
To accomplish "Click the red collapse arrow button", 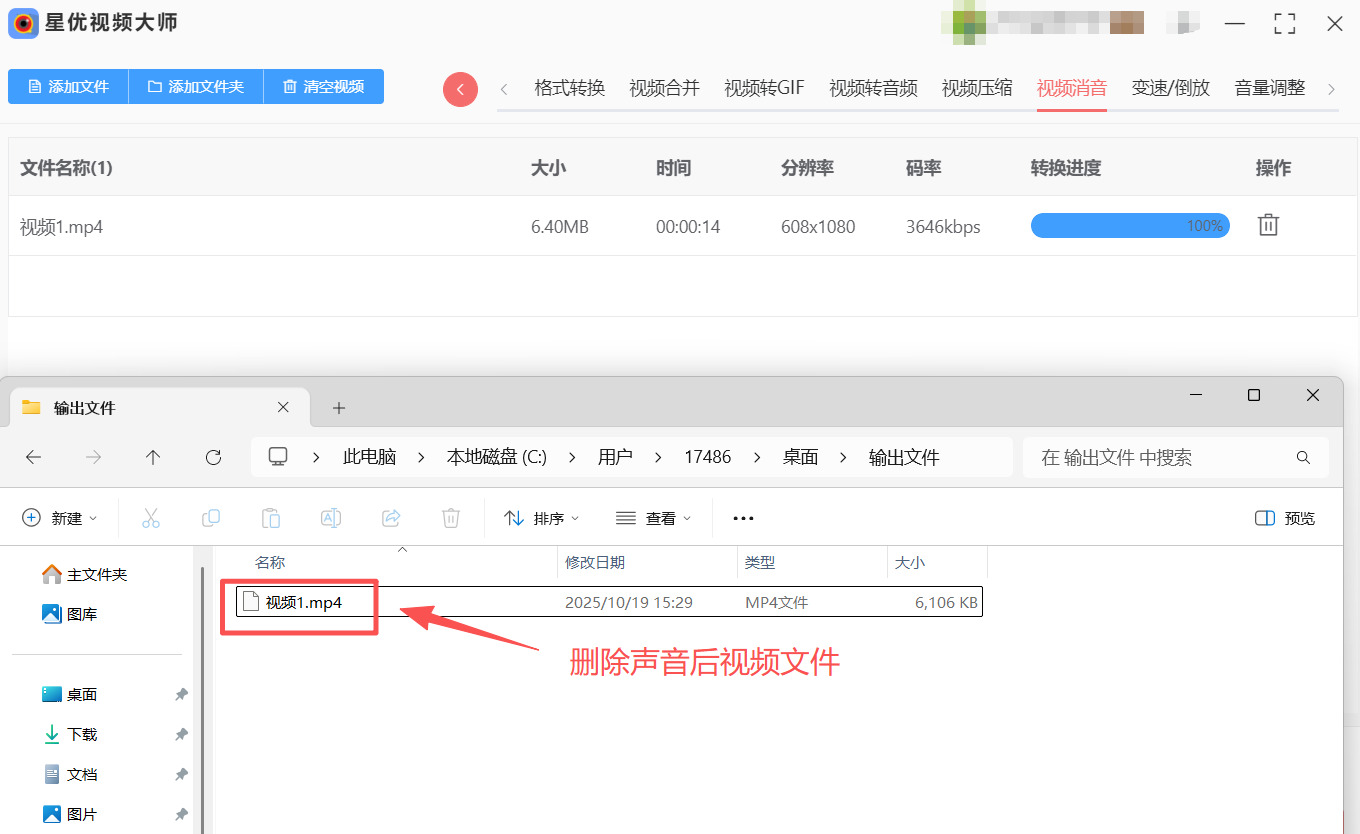I will click(x=460, y=89).
